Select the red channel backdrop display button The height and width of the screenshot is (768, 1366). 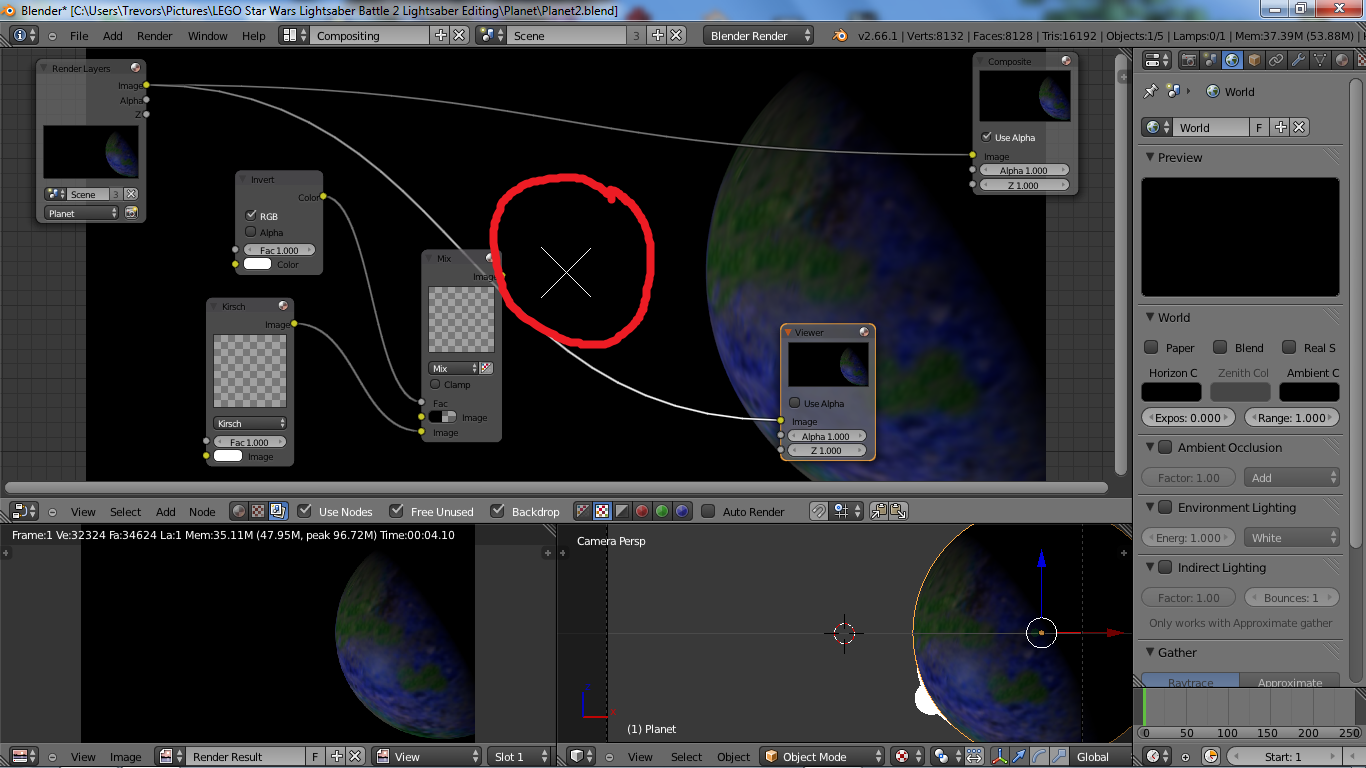[642, 511]
